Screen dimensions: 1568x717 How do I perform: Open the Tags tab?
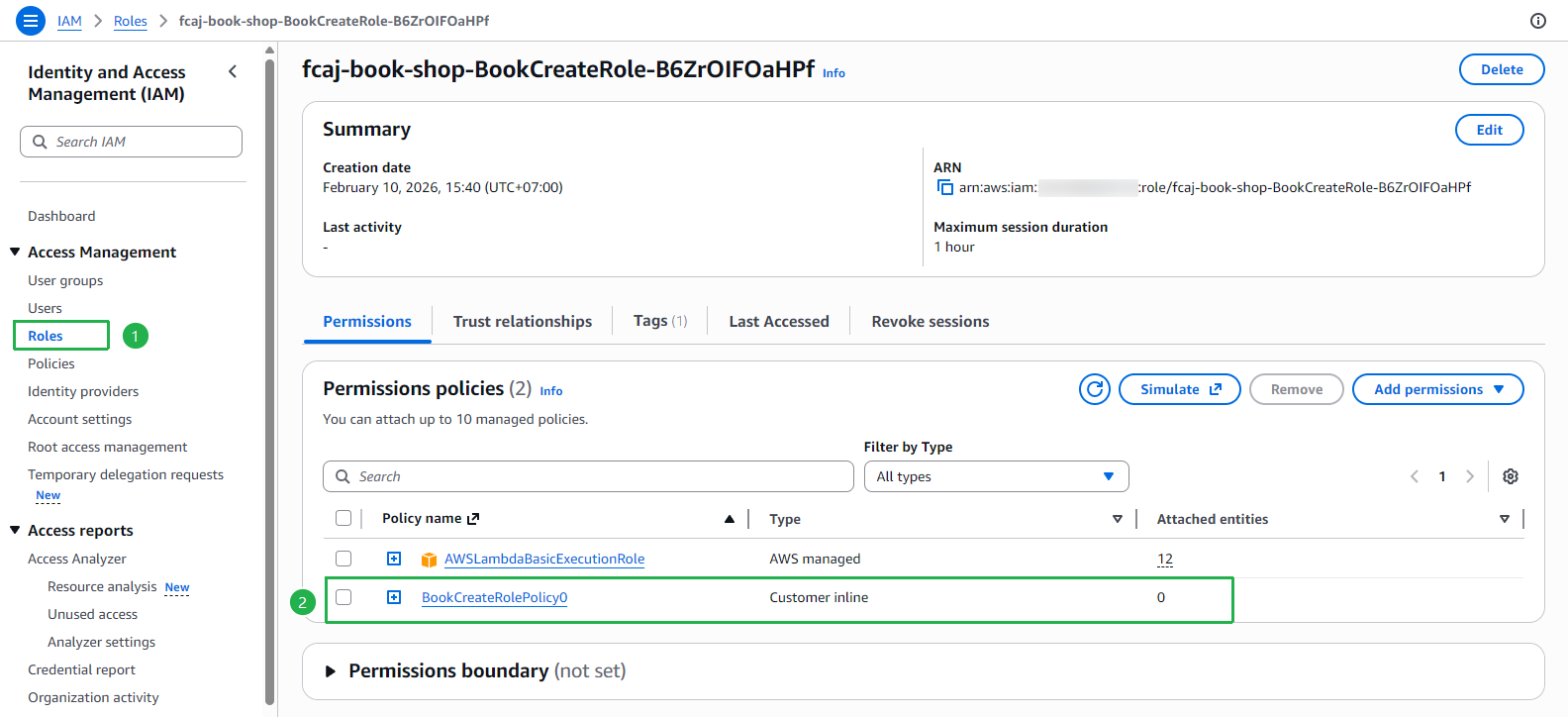pos(660,321)
